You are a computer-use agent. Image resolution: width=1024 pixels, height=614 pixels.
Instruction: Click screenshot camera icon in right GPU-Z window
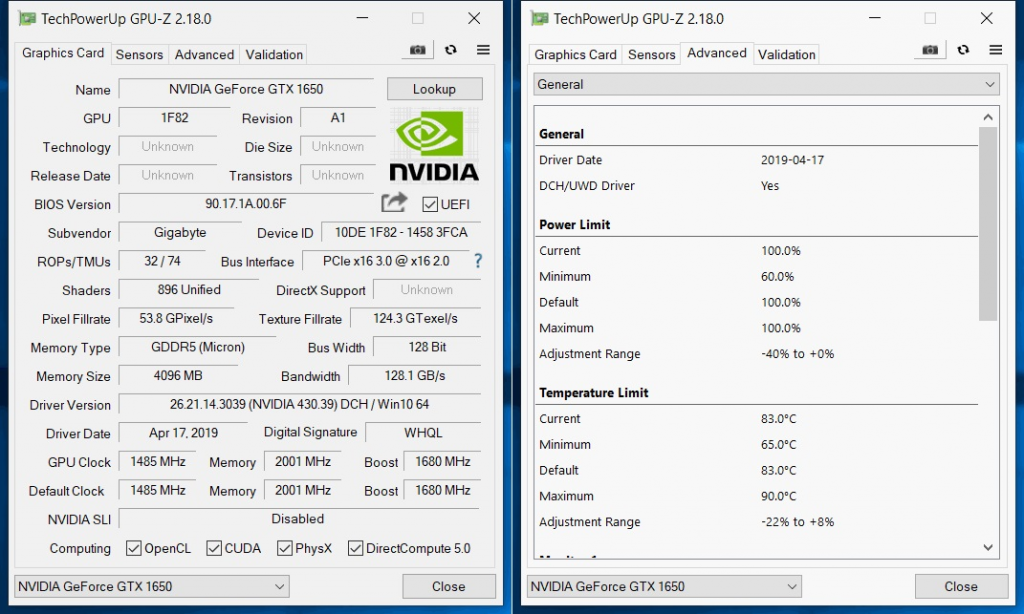pos(930,50)
